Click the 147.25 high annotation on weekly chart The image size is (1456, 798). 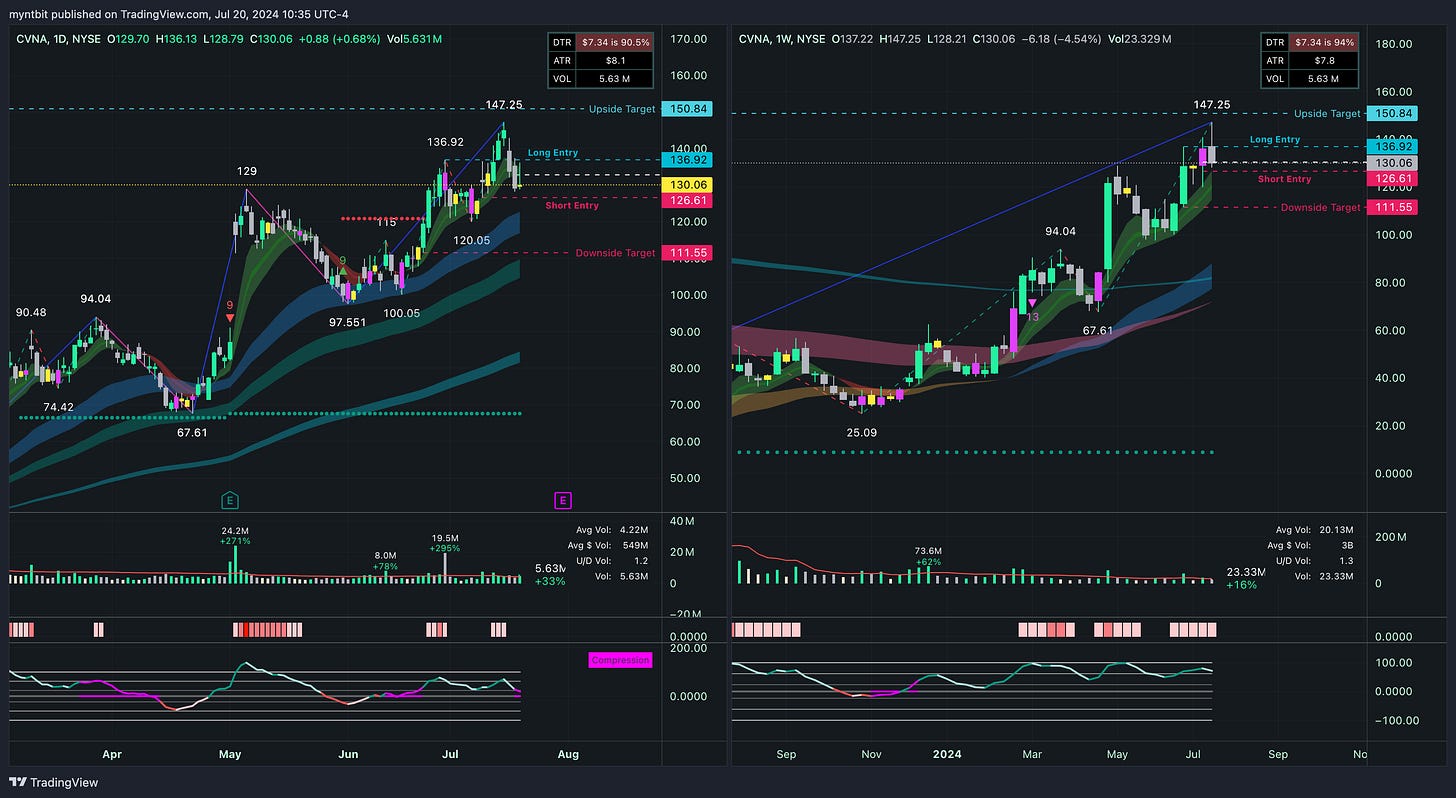point(1211,104)
